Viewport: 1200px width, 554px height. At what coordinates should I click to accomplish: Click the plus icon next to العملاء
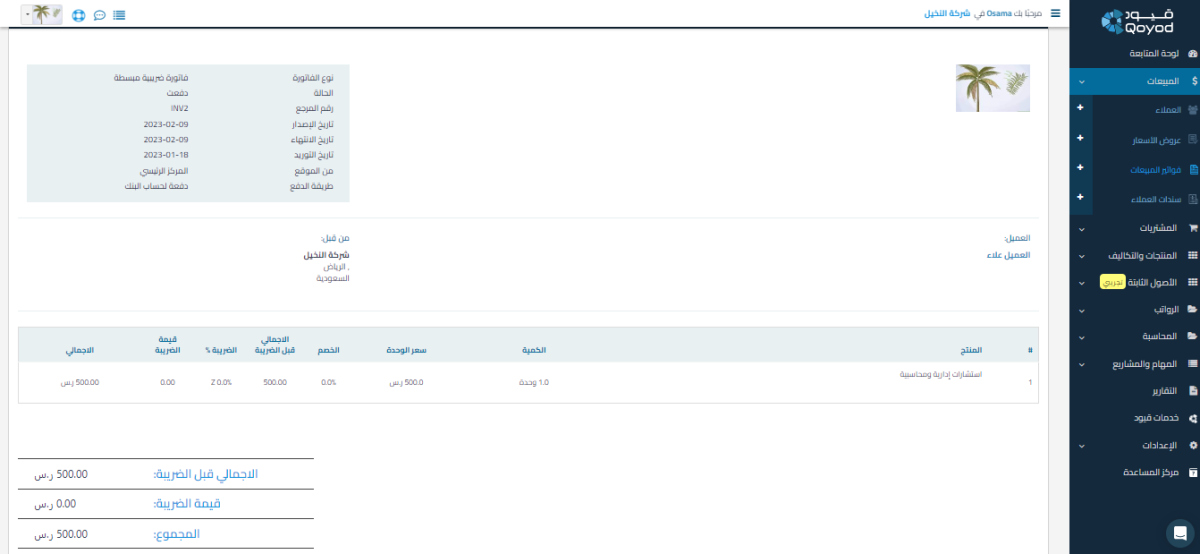click(x=1079, y=109)
